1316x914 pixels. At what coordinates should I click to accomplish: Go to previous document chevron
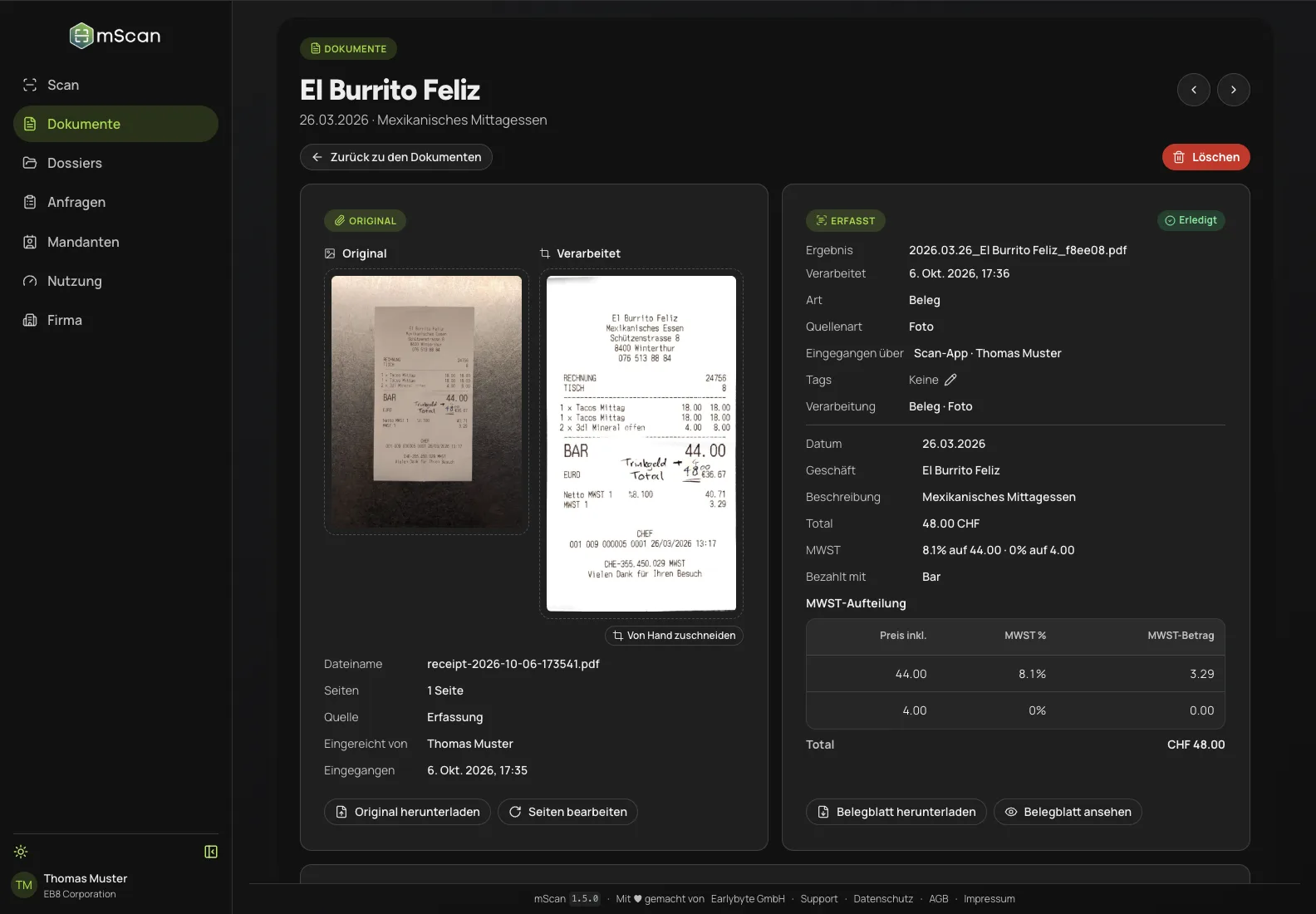(x=1194, y=90)
